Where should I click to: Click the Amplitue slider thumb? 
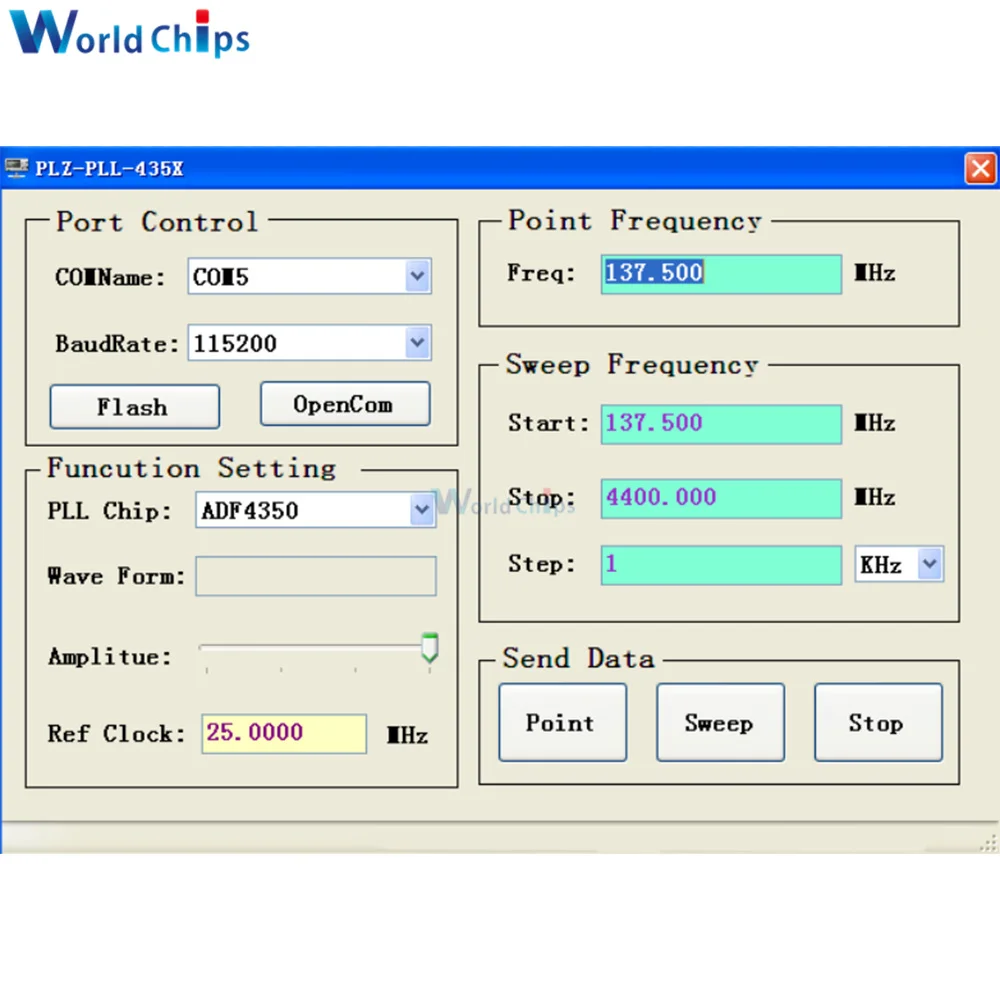[x=430, y=648]
